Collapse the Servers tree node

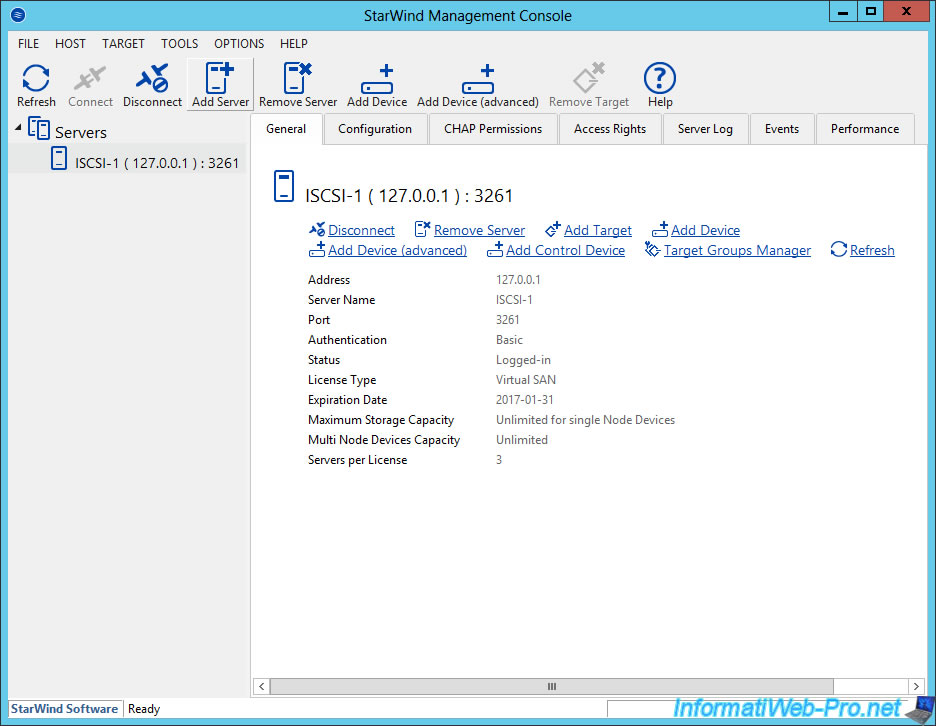(18, 127)
